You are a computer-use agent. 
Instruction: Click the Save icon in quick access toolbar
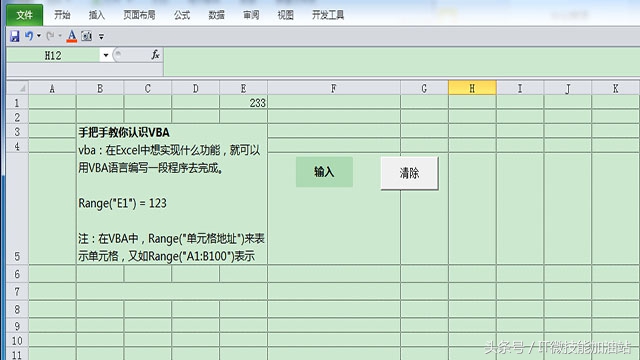[15, 36]
